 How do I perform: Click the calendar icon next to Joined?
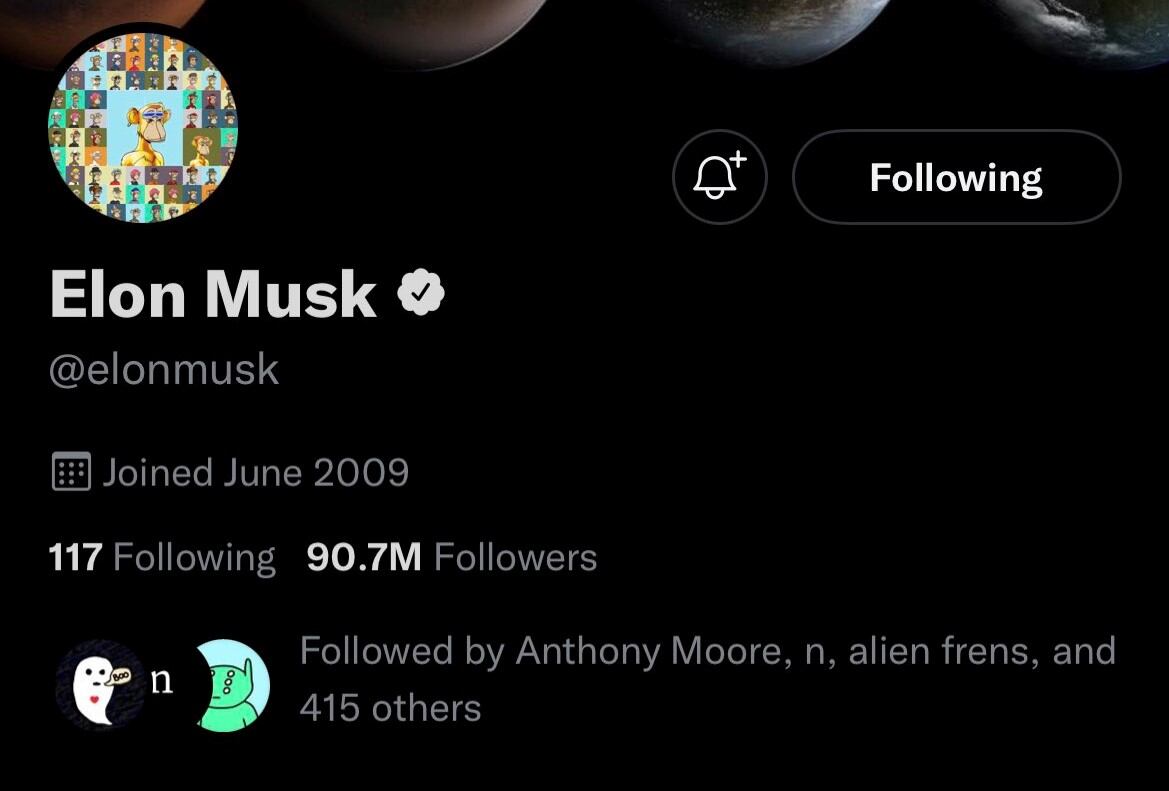pos(71,472)
